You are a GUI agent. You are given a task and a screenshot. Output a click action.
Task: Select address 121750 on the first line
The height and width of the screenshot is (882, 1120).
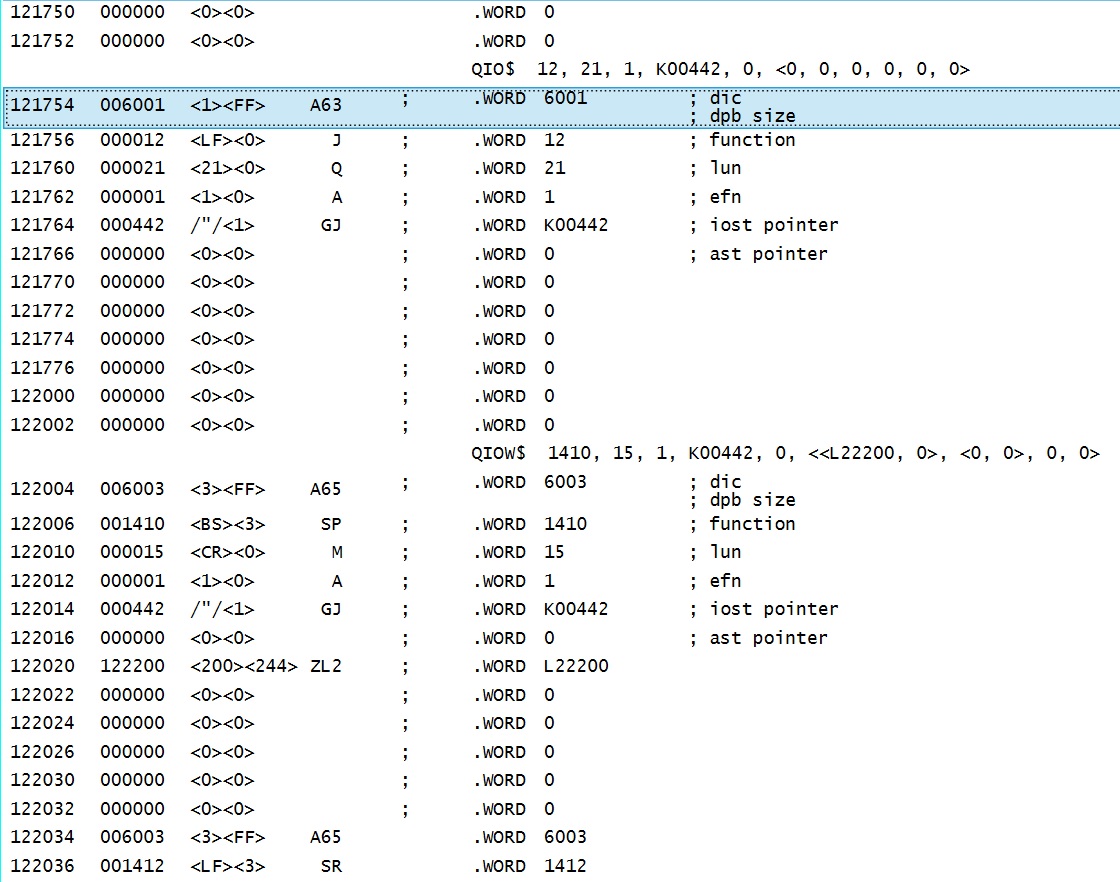(x=42, y=13)
